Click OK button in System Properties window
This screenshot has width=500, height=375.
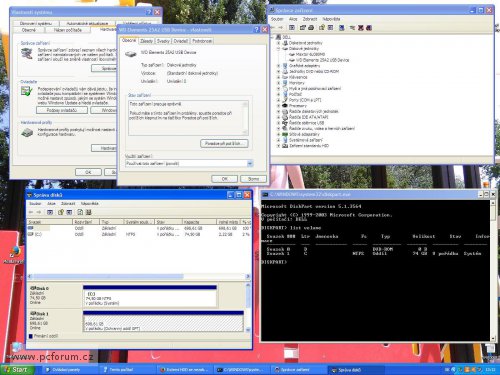point(88,172)
